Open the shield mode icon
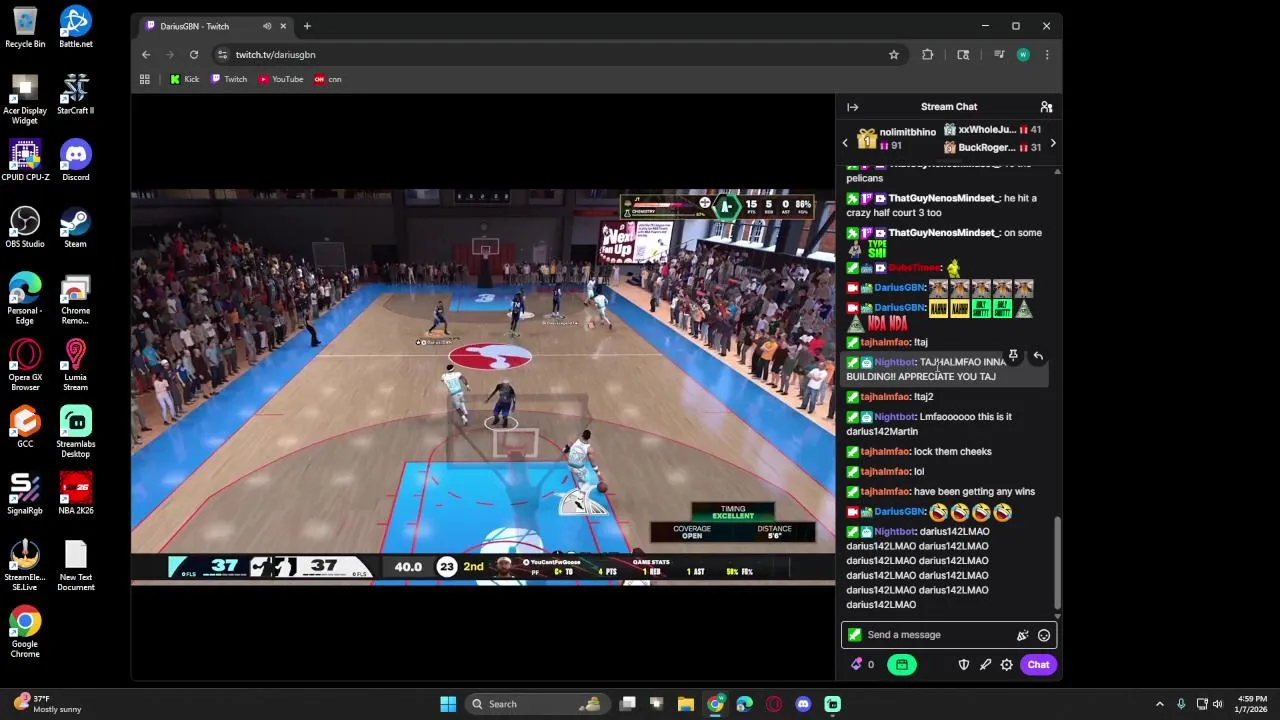 click(x=964, y=665)
